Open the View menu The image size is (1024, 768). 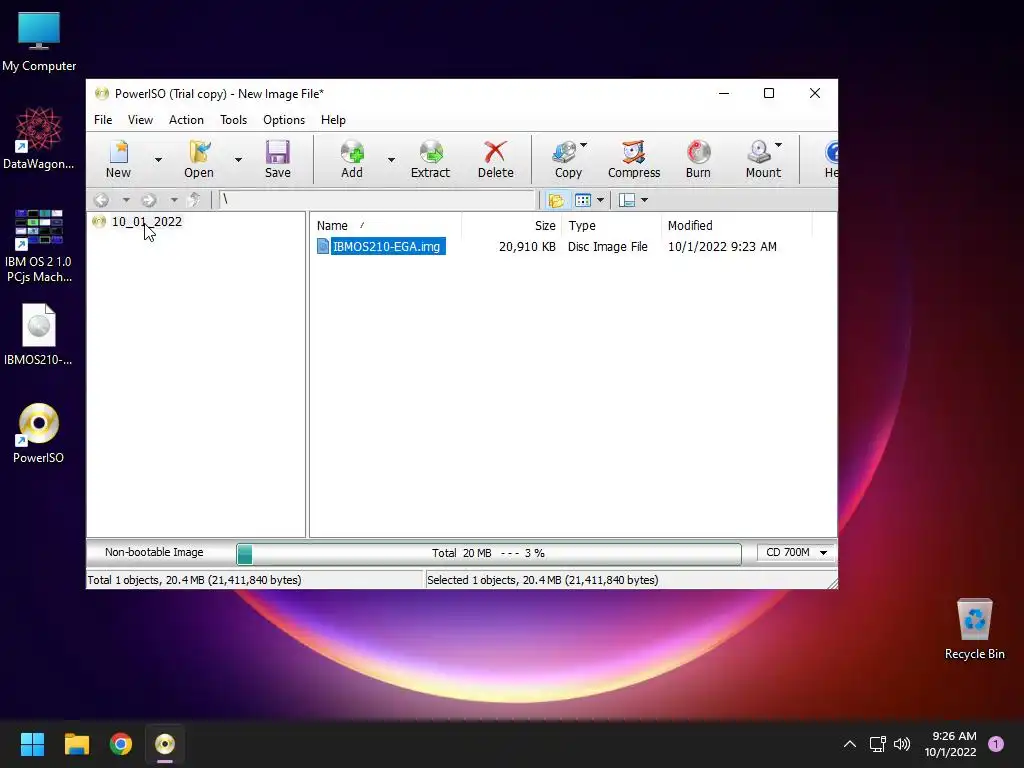tap(140, 120)
